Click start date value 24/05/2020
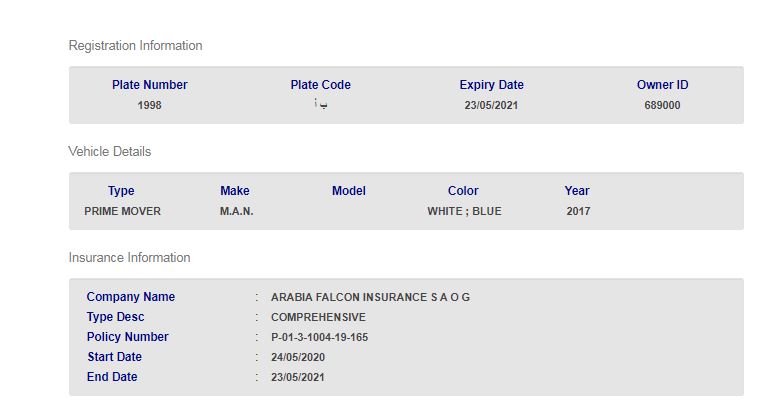Screen dimensions: 776x414 click(x=298, y=357)
